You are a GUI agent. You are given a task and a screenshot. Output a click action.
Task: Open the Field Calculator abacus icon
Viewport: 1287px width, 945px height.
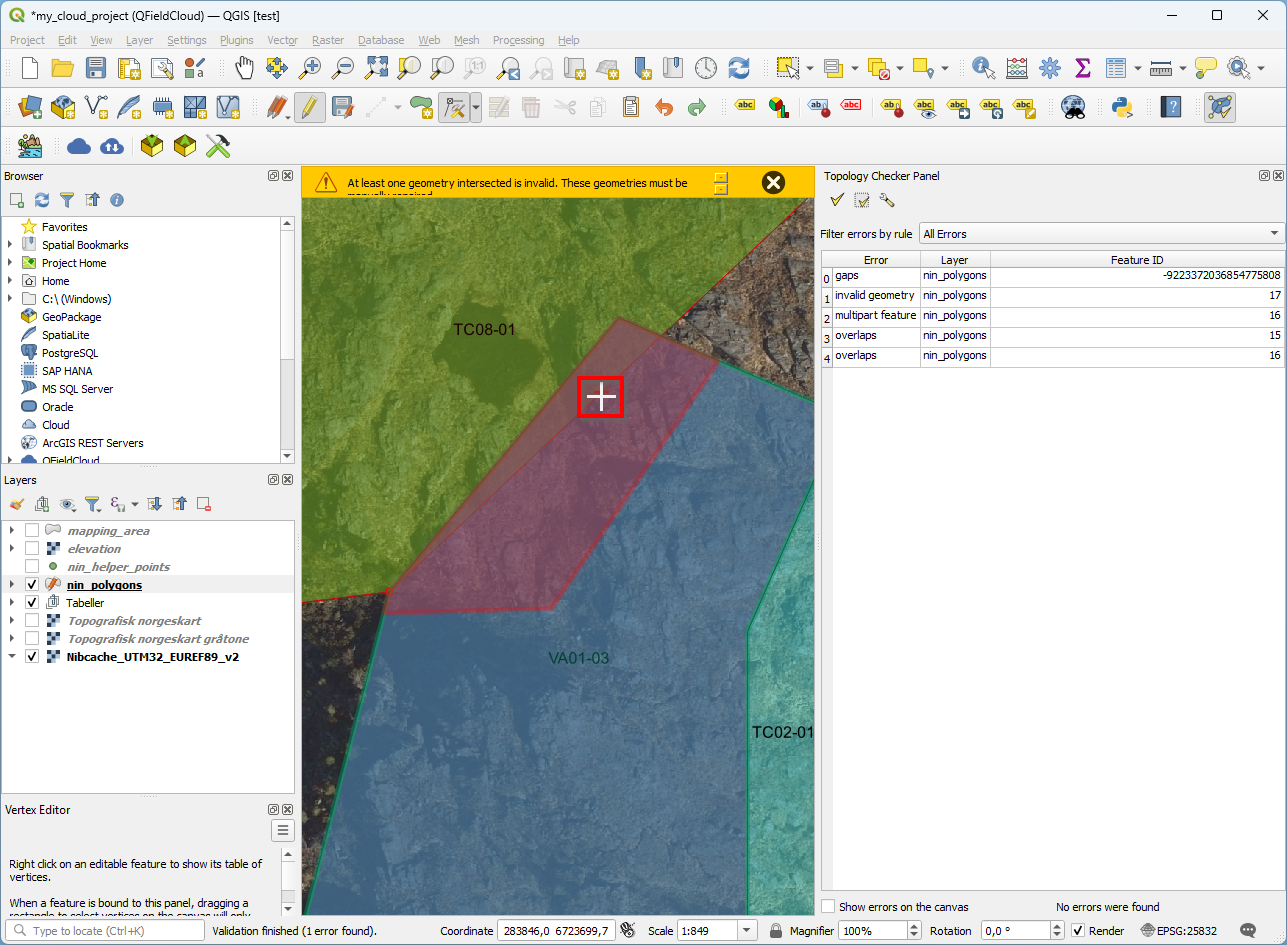pyautogui.click(x=1017, y=68)
